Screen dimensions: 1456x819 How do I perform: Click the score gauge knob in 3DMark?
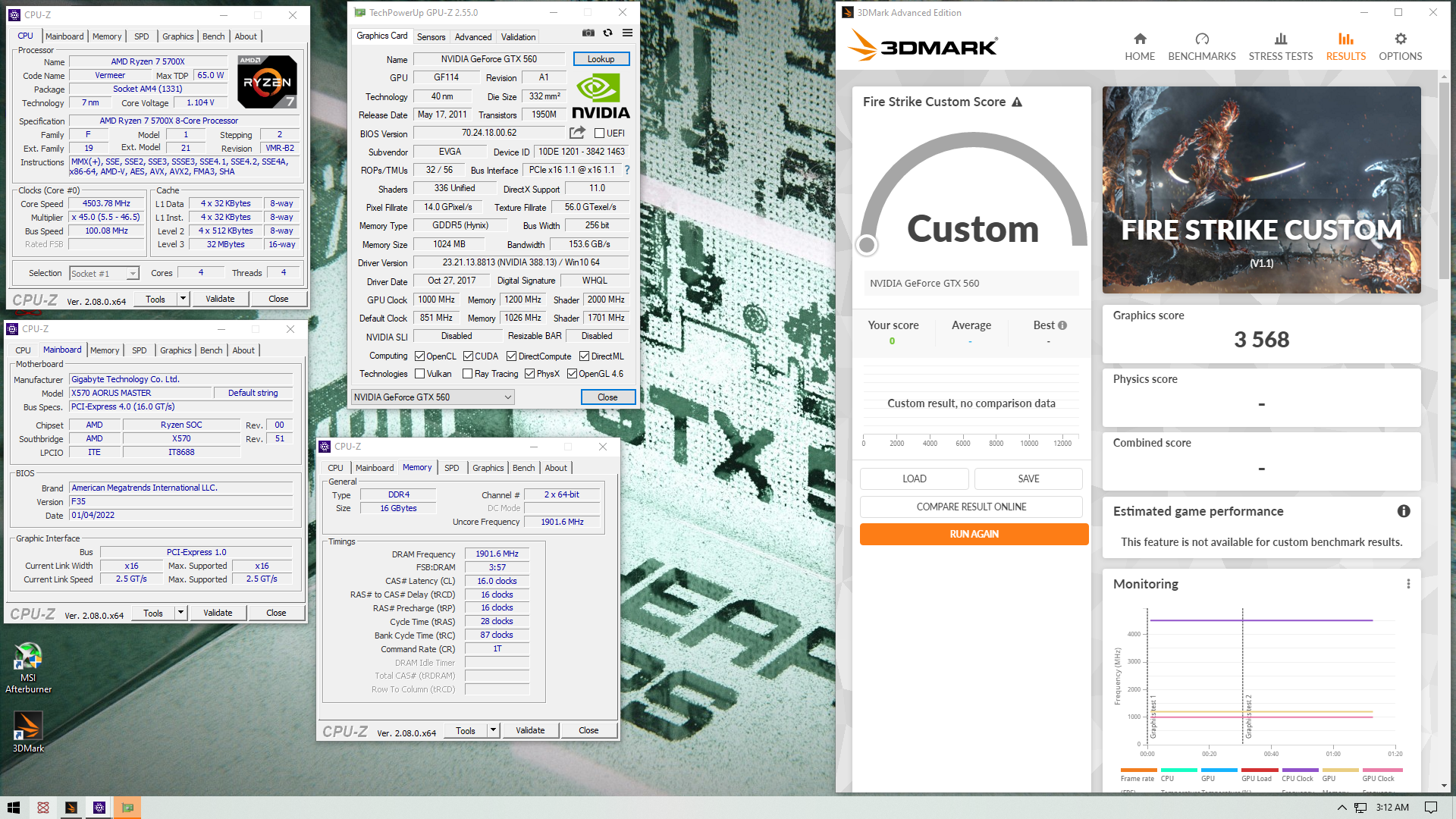click(866, 244)
